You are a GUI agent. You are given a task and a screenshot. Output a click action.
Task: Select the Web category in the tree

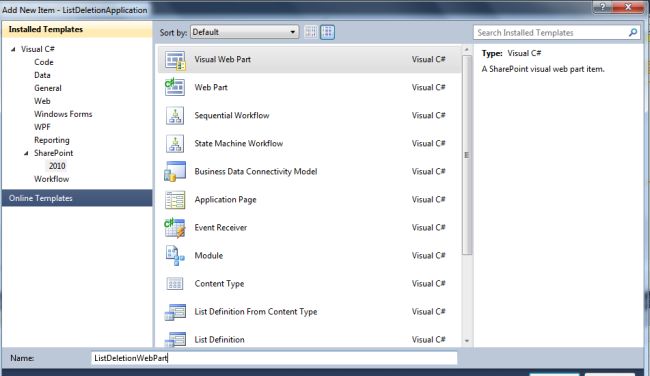pyautogui.click(x=42, y=101)
